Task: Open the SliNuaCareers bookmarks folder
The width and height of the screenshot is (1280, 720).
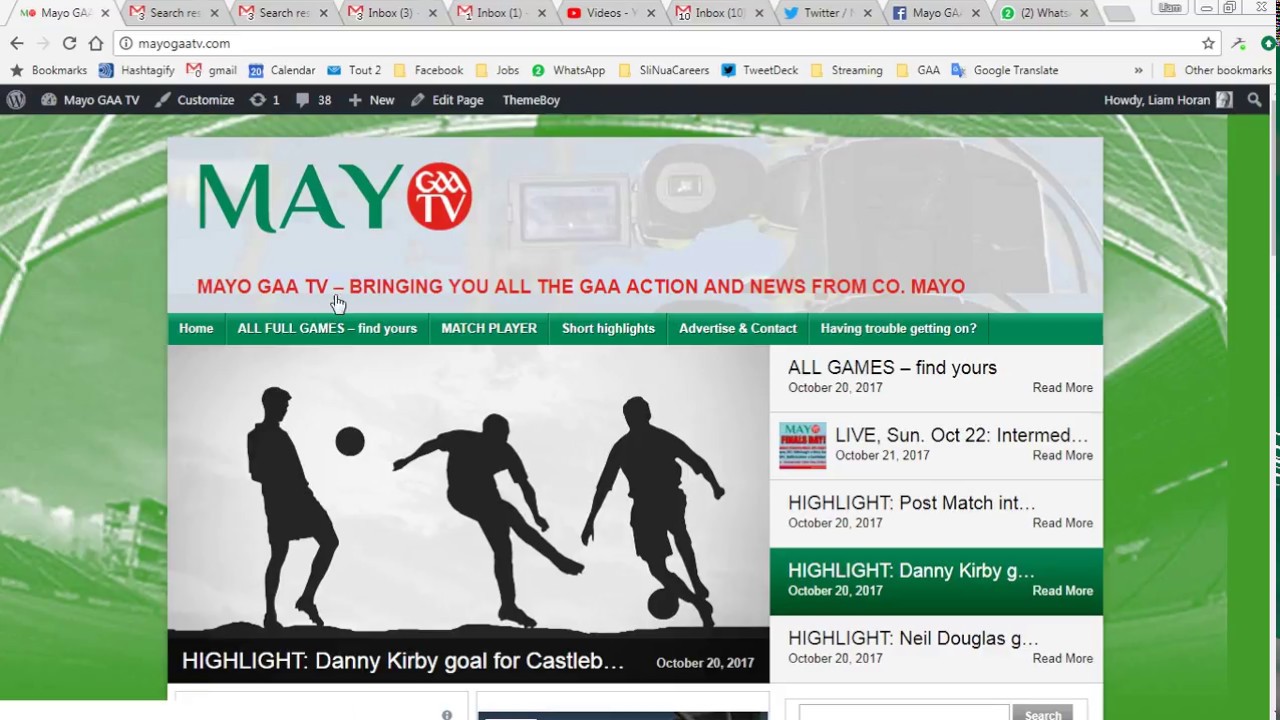Action: pyautogui.click(x=663, y=70)
